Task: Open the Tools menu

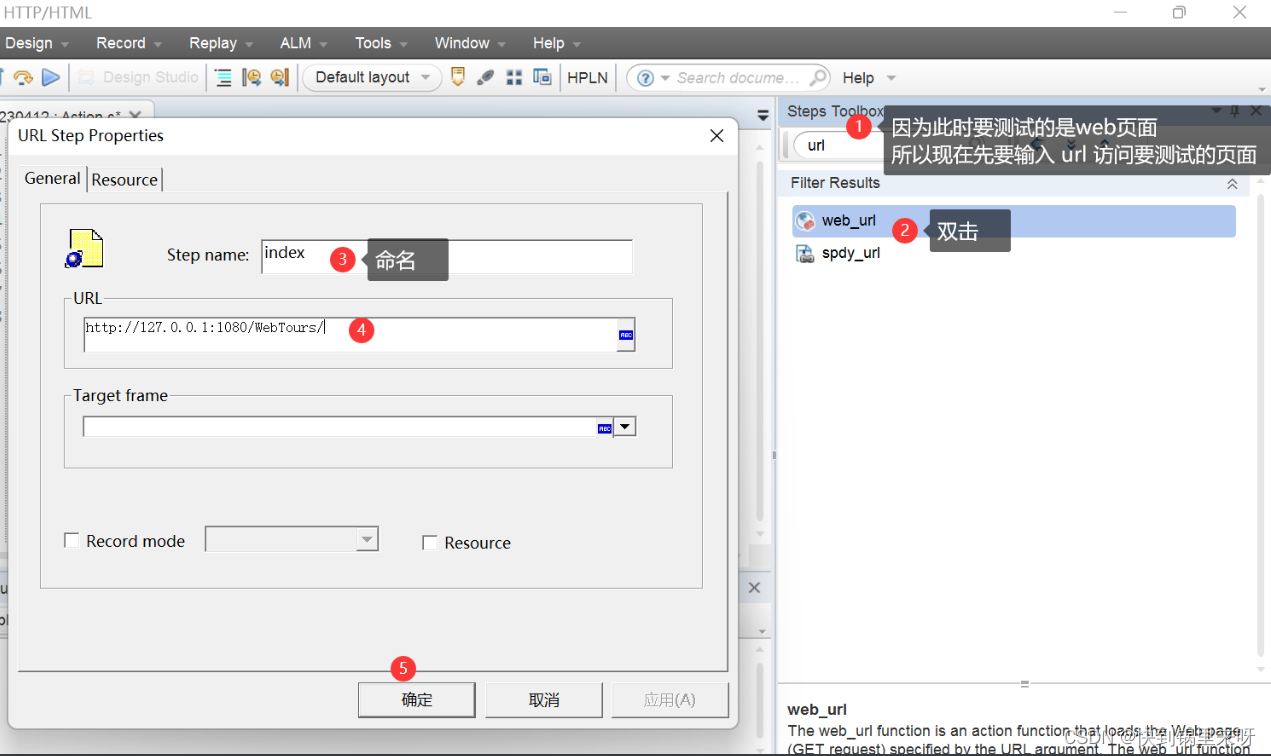Action: [x=381, y=43]
